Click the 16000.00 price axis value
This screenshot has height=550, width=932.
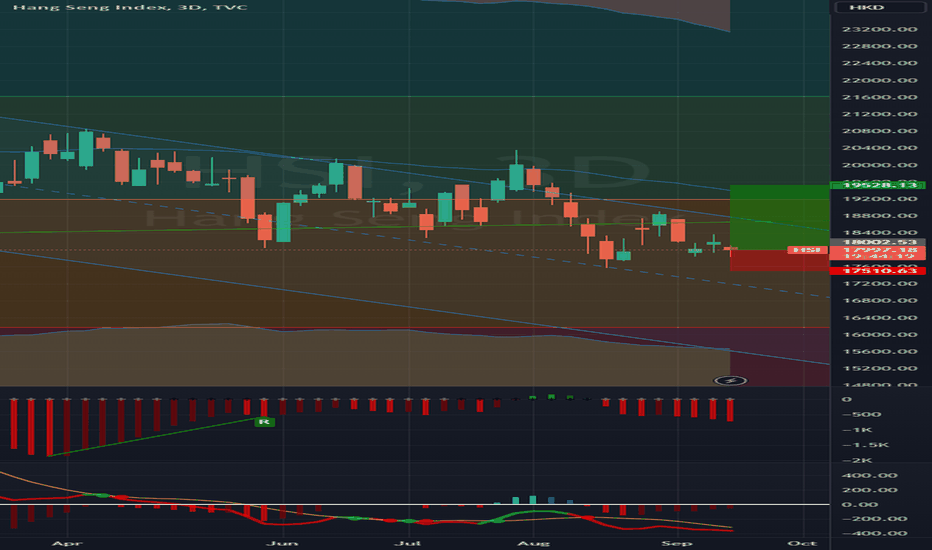click(879, 334)
